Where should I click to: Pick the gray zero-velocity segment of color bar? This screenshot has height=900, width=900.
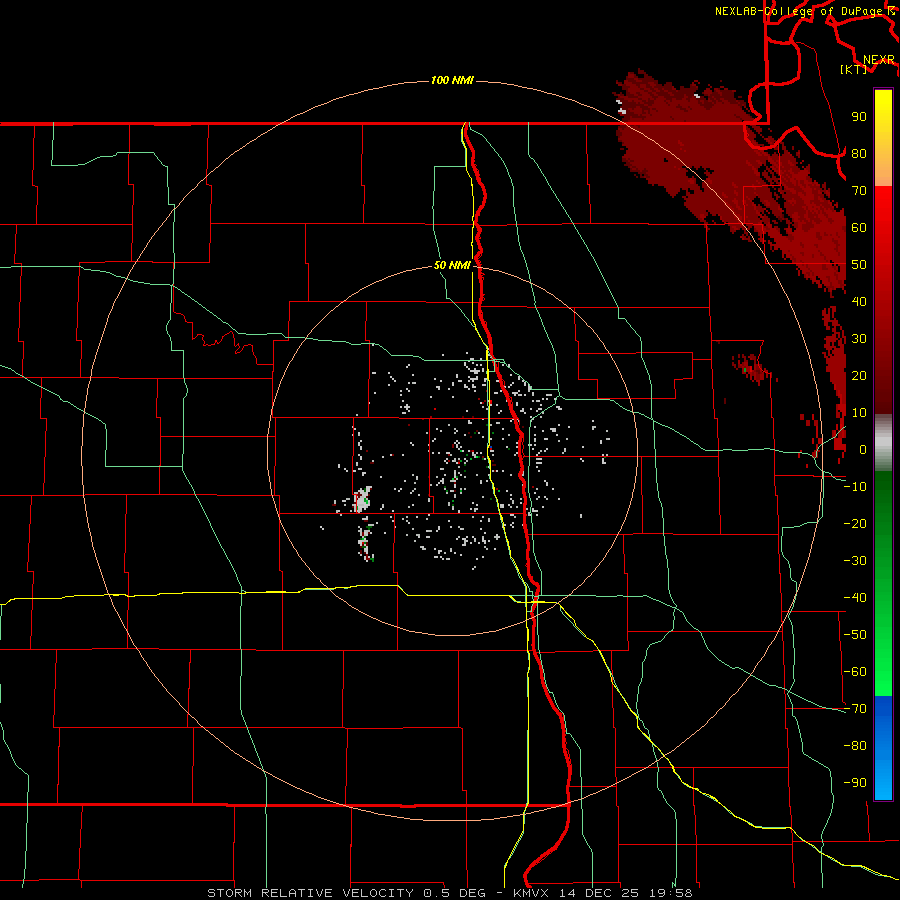coord(883,443)
